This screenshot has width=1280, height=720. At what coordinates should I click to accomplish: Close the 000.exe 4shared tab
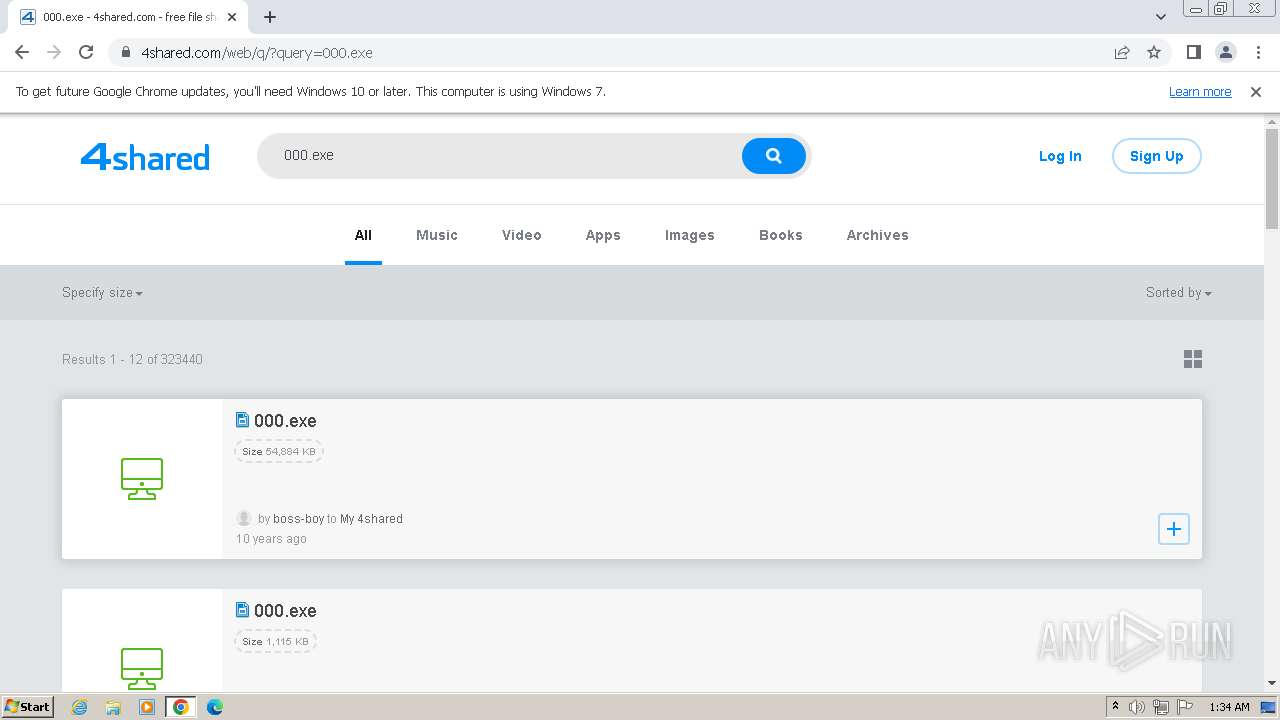point(232,17)
